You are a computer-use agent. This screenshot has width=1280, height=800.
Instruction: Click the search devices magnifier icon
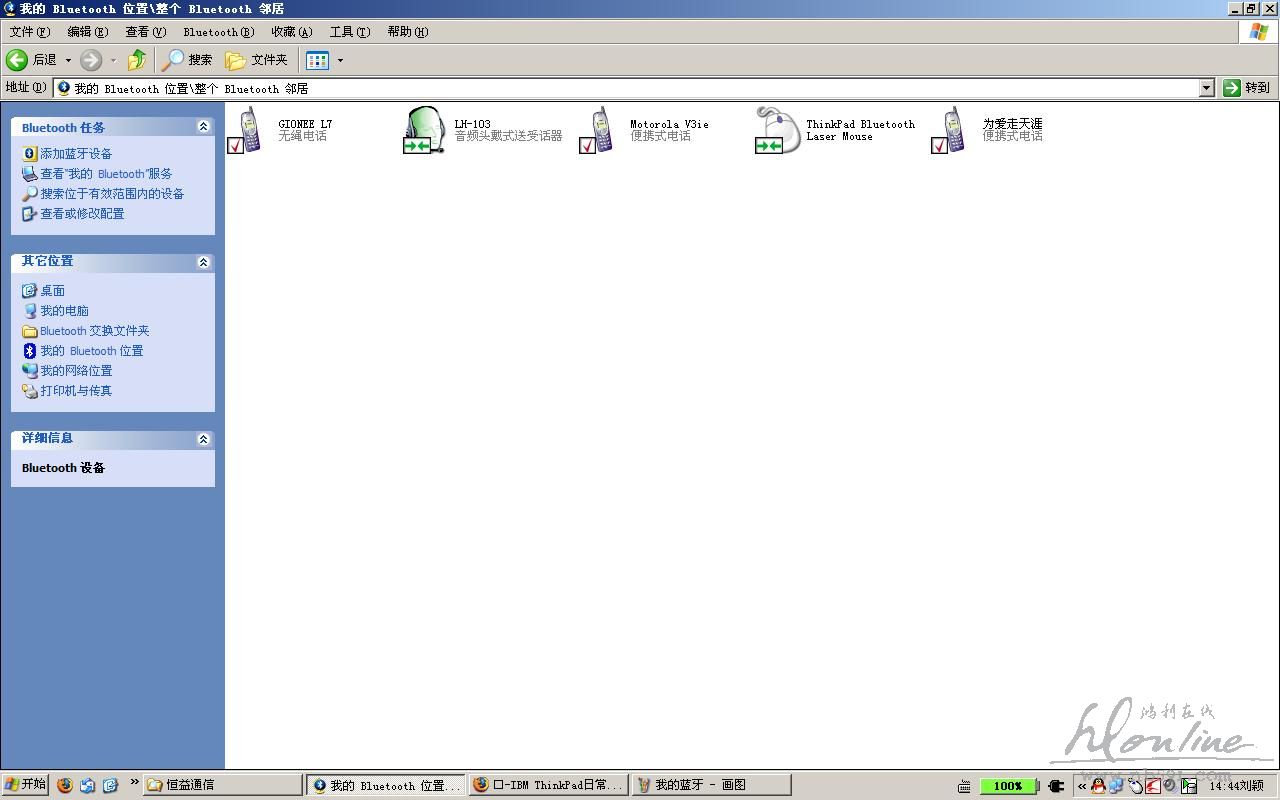[x=30, y=194]
